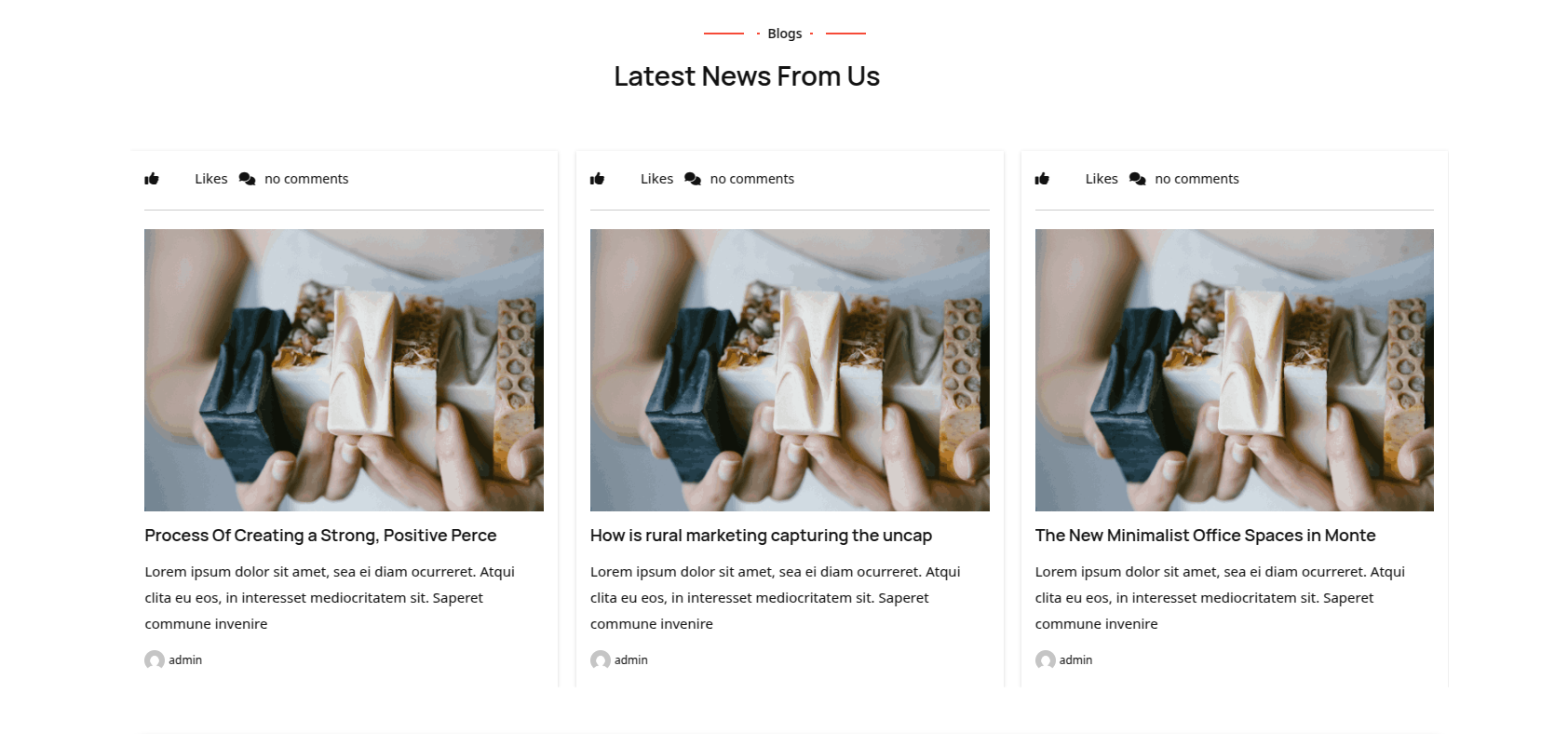
Task: Click 'admin' author link under third post
Action: point(1075,659)
